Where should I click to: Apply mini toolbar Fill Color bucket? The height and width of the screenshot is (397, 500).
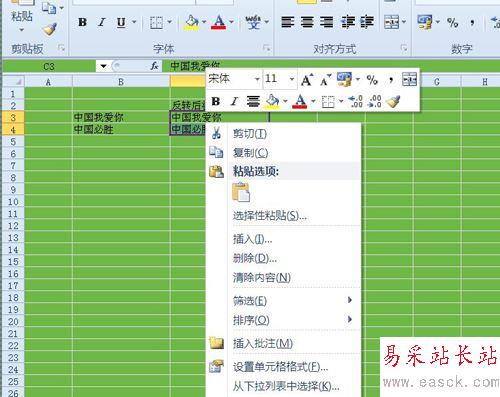(x=273, y=101)
